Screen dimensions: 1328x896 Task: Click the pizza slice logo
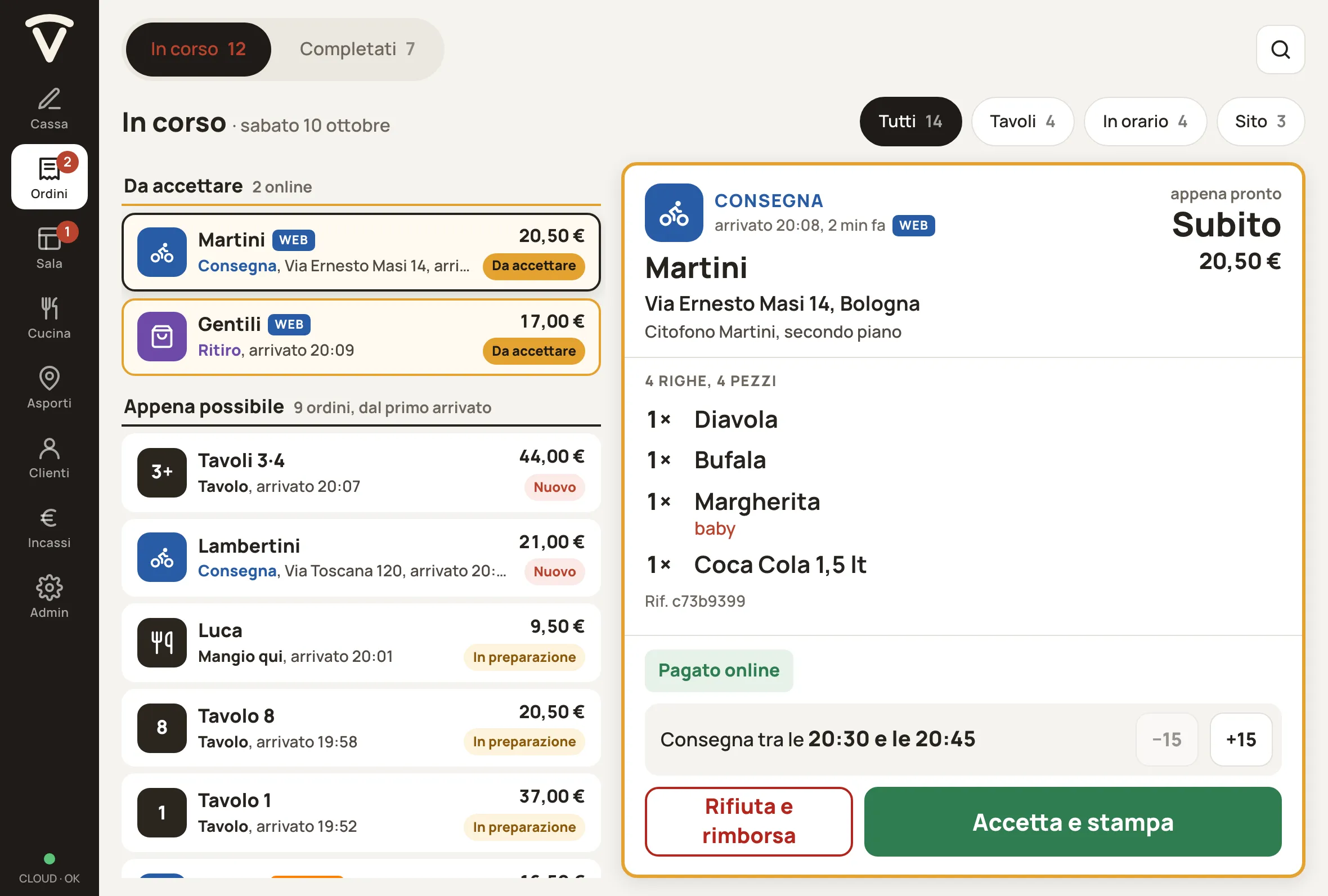pyautogui.click(x=49, y=38)
